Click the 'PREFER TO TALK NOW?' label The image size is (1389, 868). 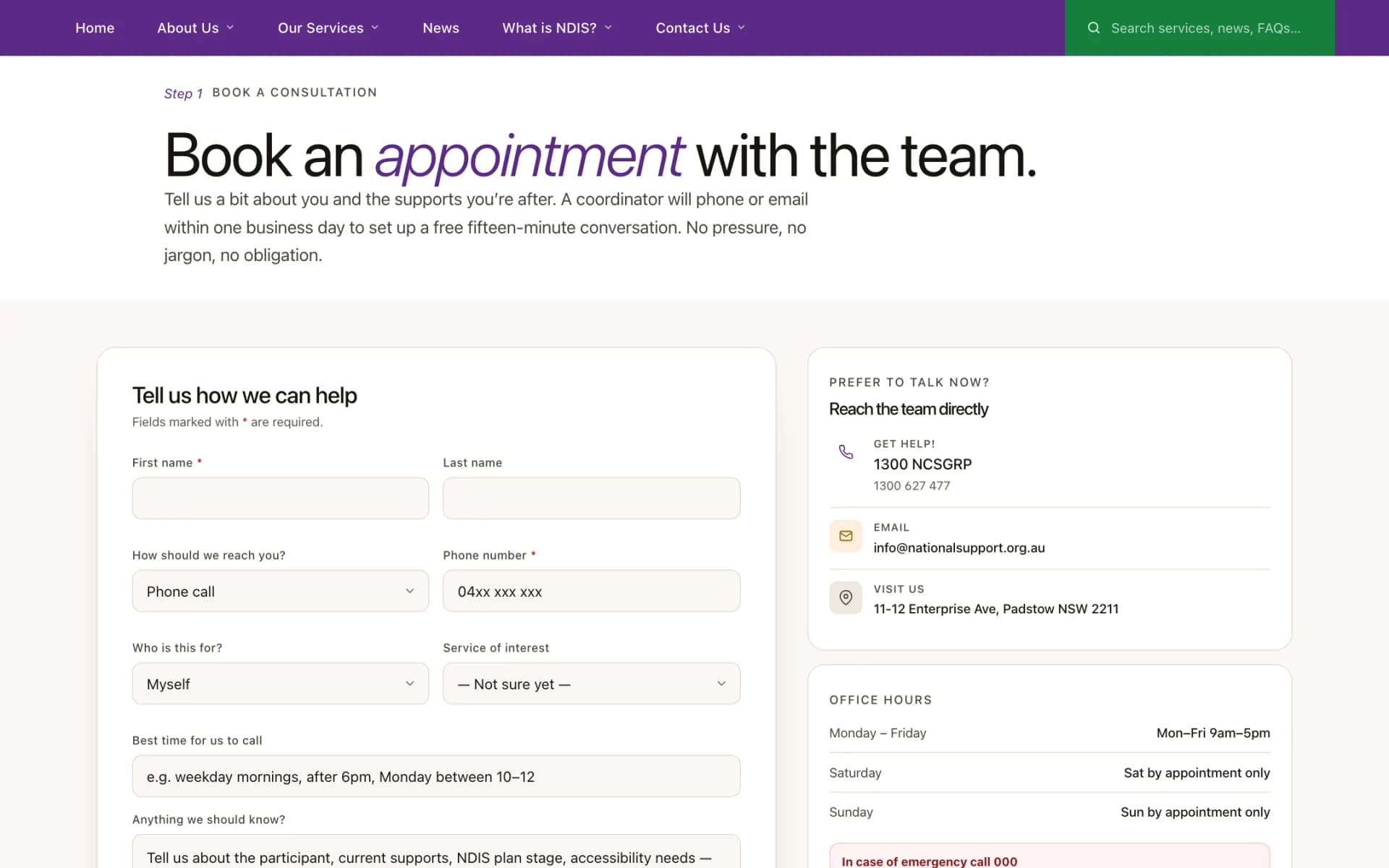point(909,382)
